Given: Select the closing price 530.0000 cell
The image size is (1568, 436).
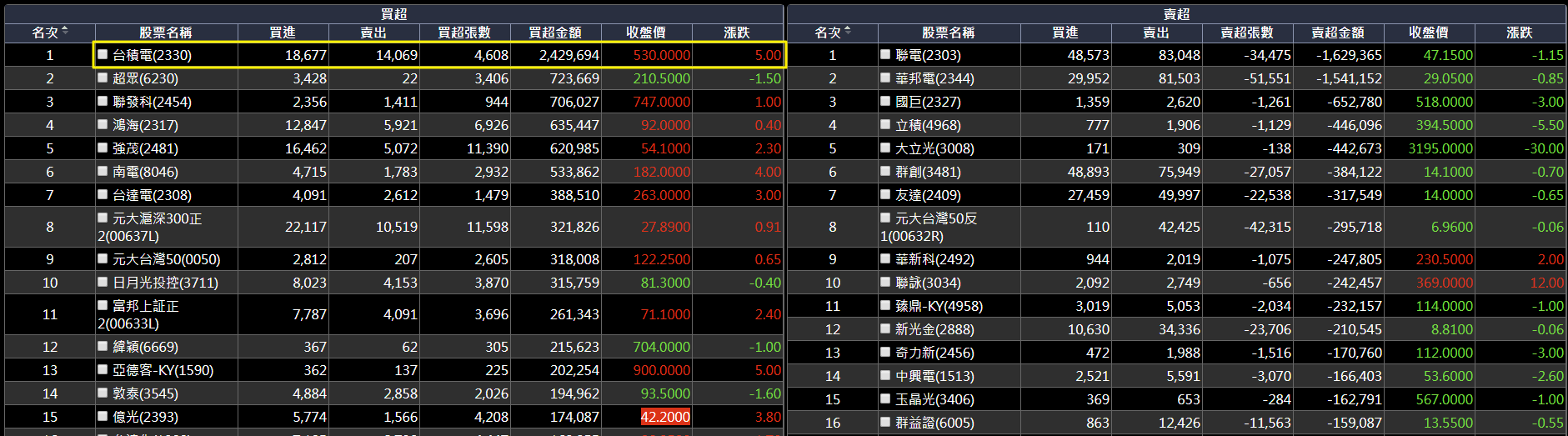Looking at the screenshot, I should click(646, 55).
